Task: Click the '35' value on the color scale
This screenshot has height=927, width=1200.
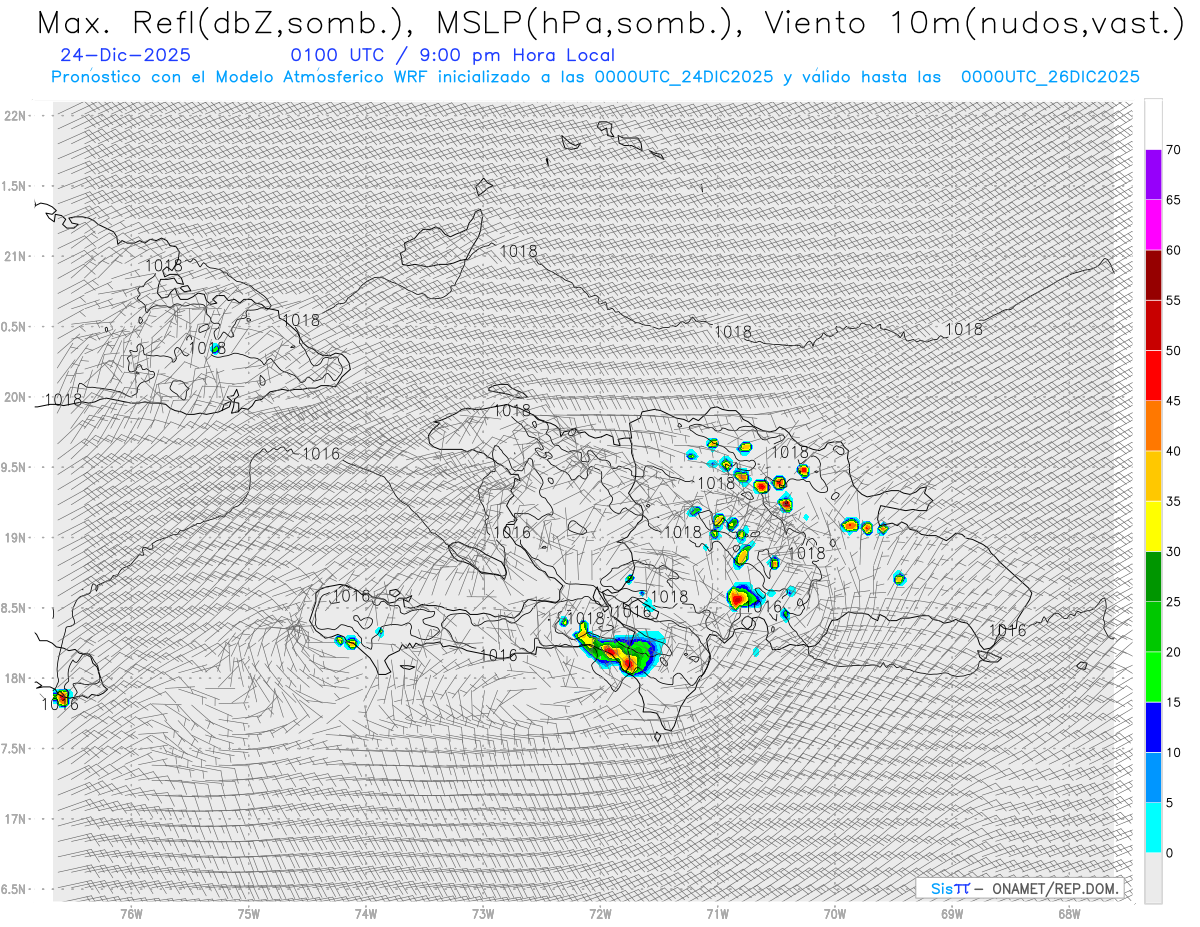Action: (1174, 502)
